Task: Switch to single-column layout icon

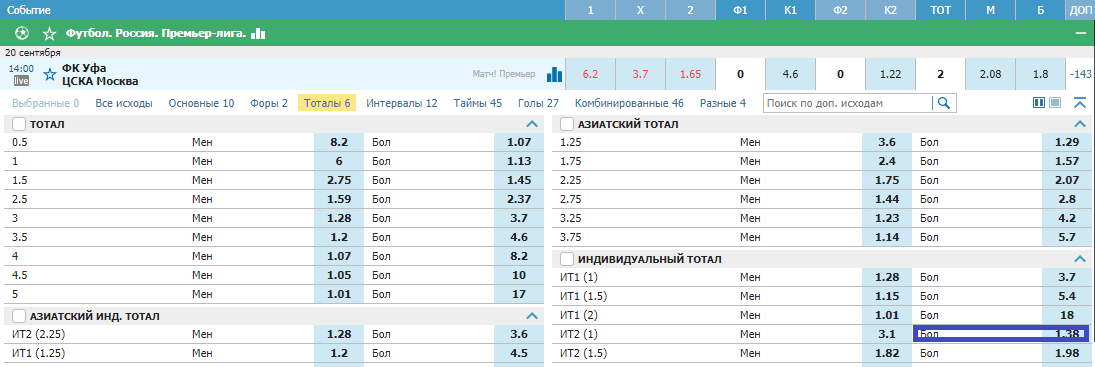Action: click(1055, 103)
